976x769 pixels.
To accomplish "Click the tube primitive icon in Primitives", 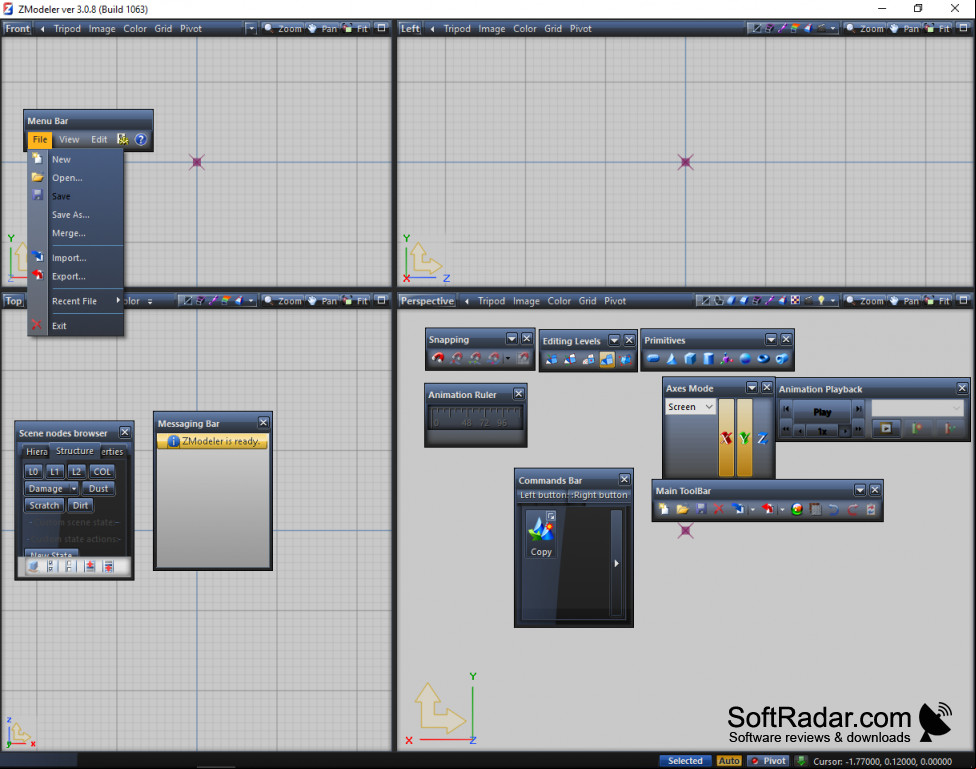I will 782,359.
